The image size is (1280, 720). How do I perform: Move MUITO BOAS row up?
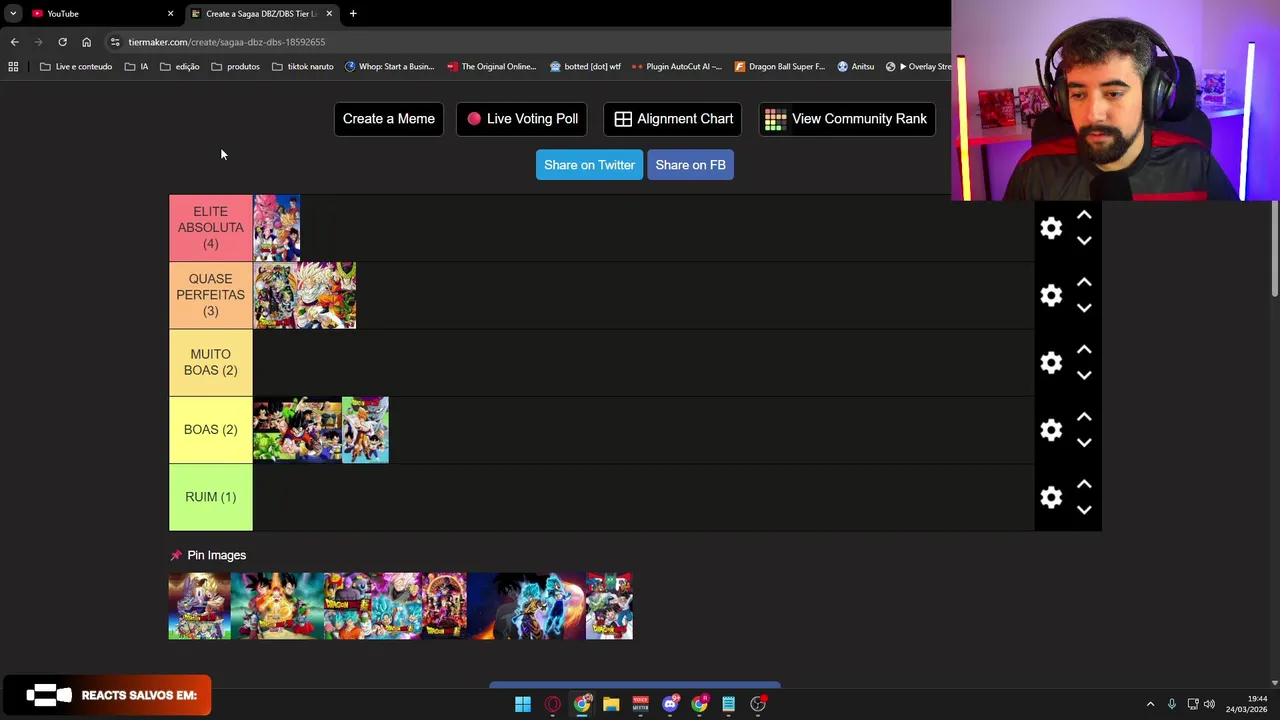1084,350
